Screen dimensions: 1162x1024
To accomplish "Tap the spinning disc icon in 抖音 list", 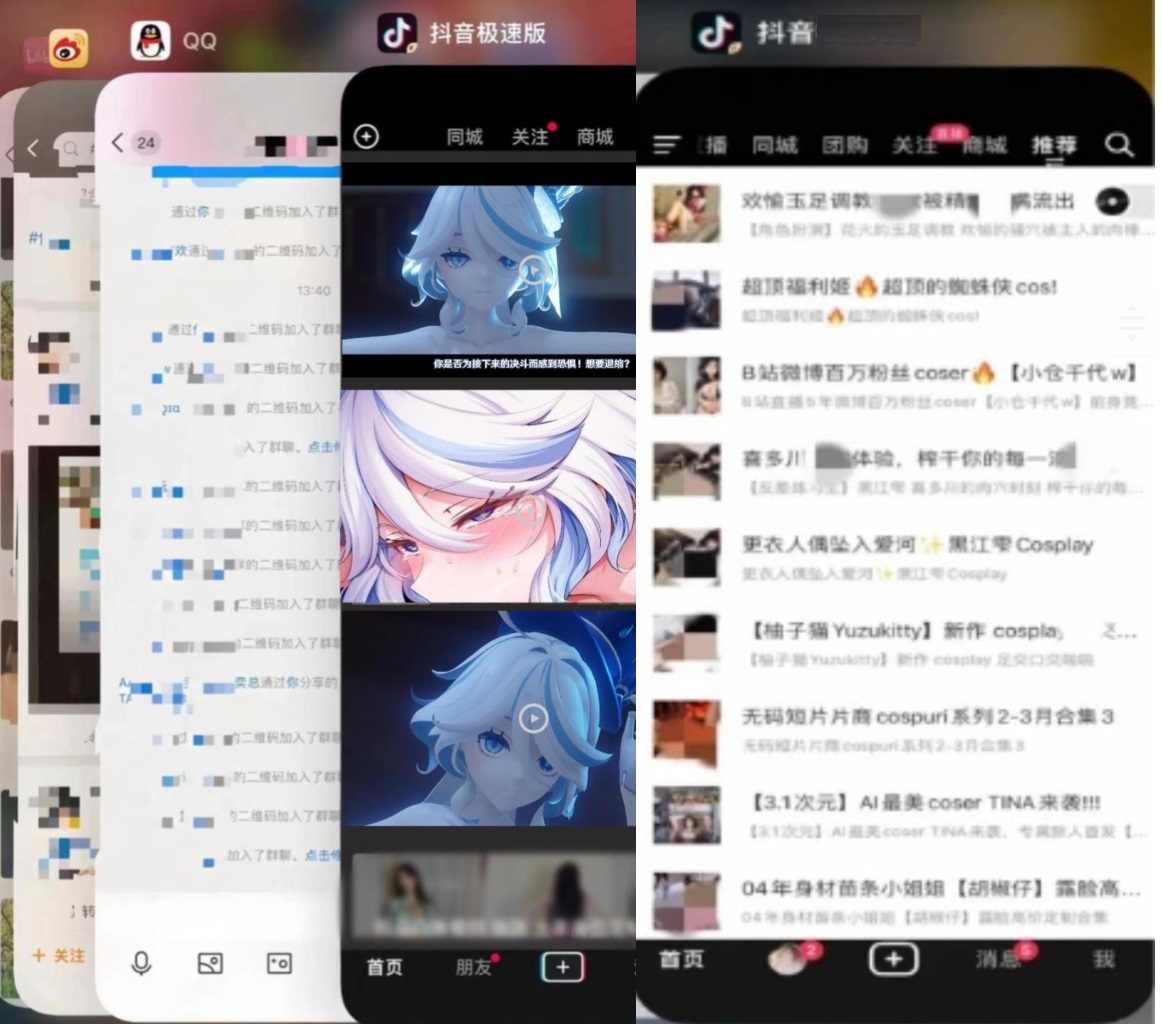I will [1112, 202].
